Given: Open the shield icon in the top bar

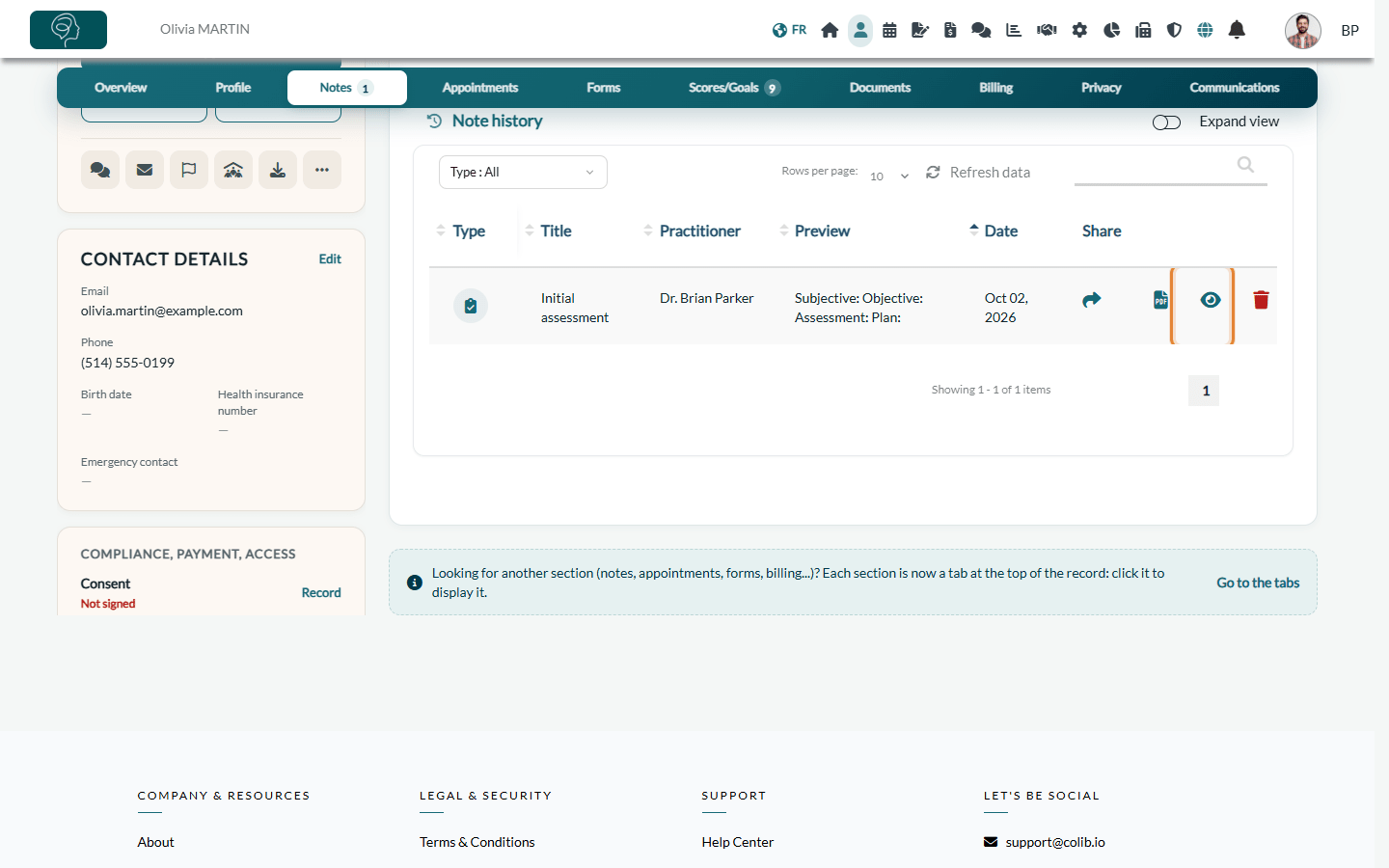Looking at the screenshot, I should tap(1174, 30).
